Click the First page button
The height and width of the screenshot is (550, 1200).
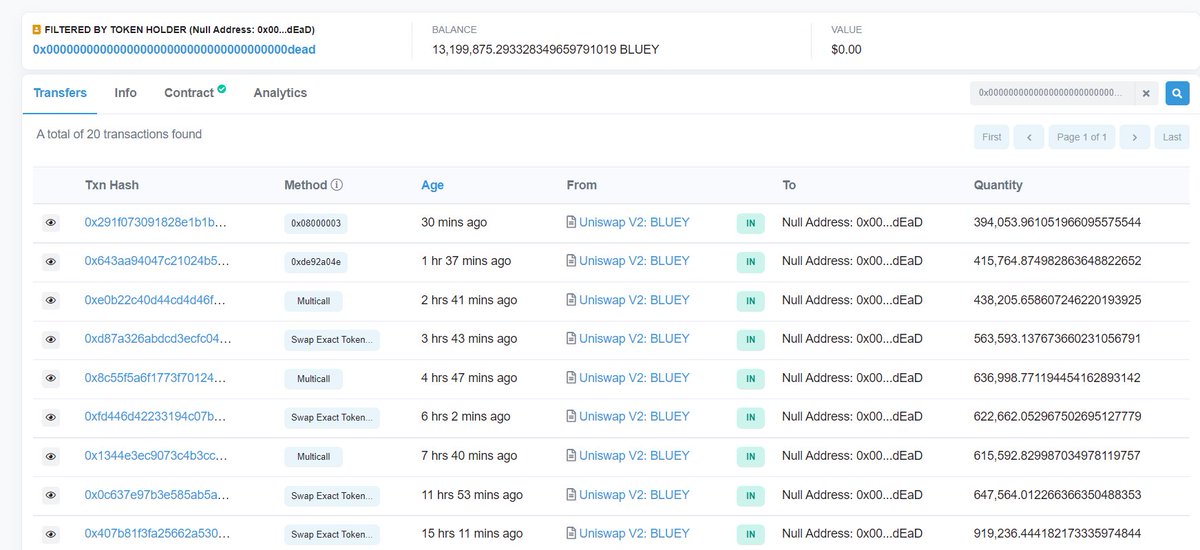pyautogui.click(x=992, y=137)
